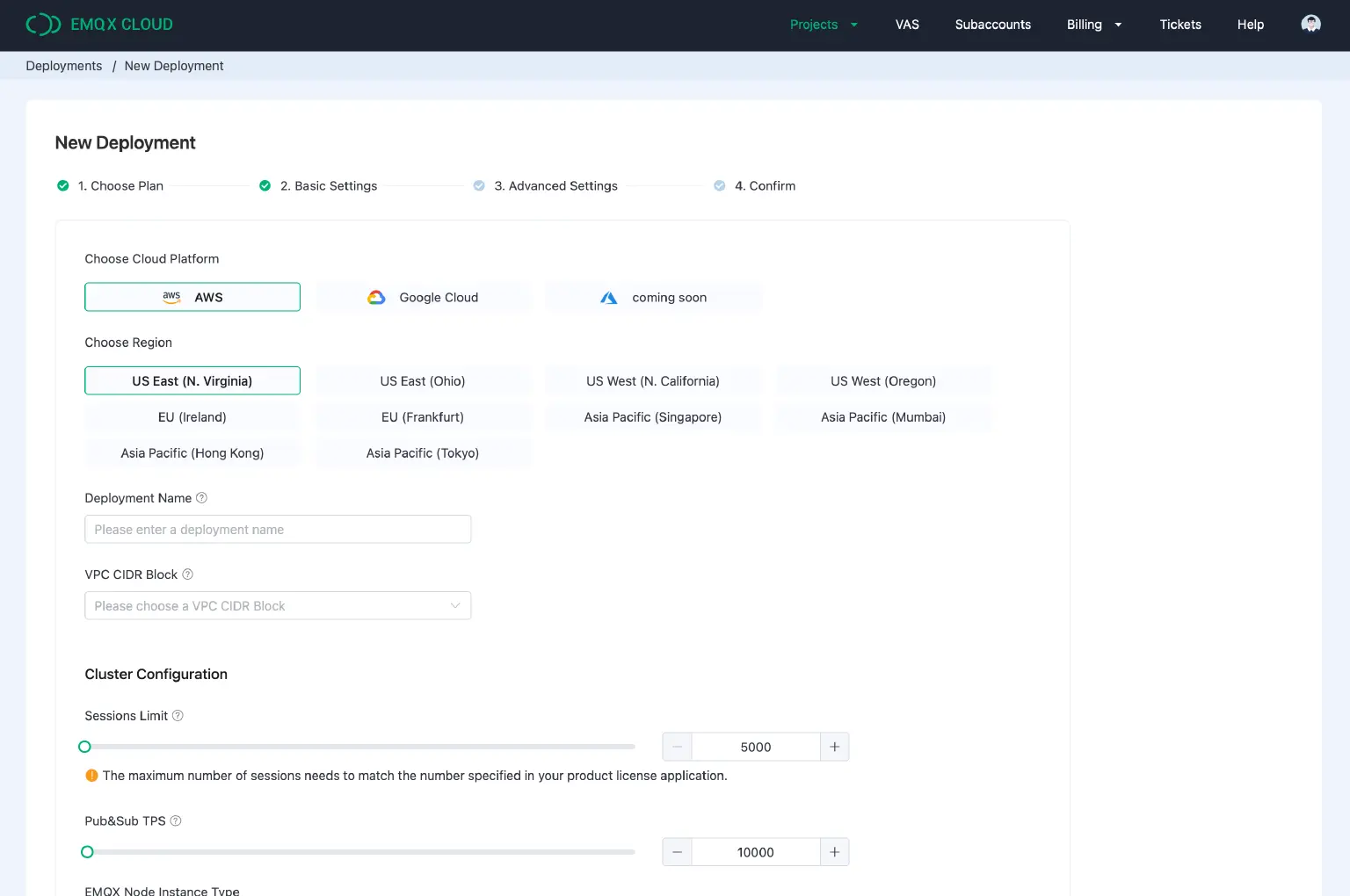The image size is (1350, 896).
Task: Click the EMQX Cloud logo
Action: coord(99,24)
